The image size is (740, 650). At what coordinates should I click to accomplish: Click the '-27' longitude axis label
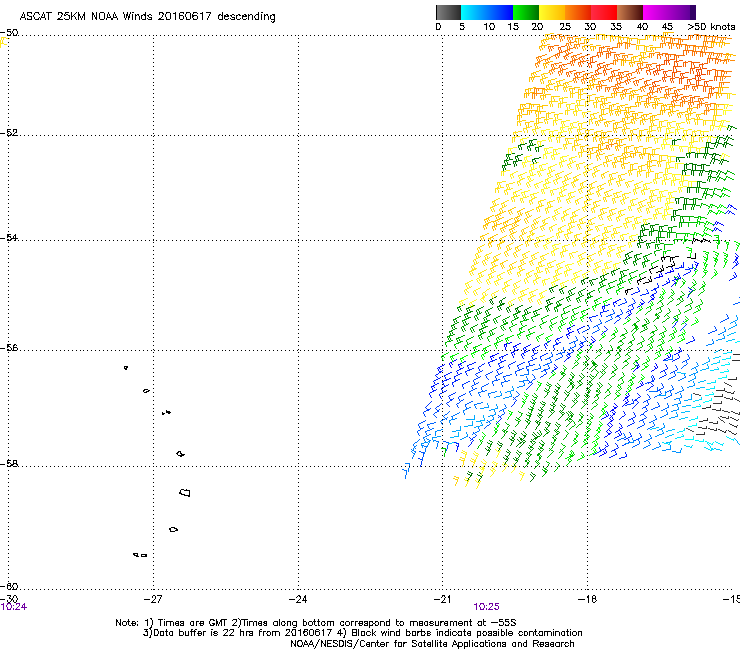pos(153,599)
